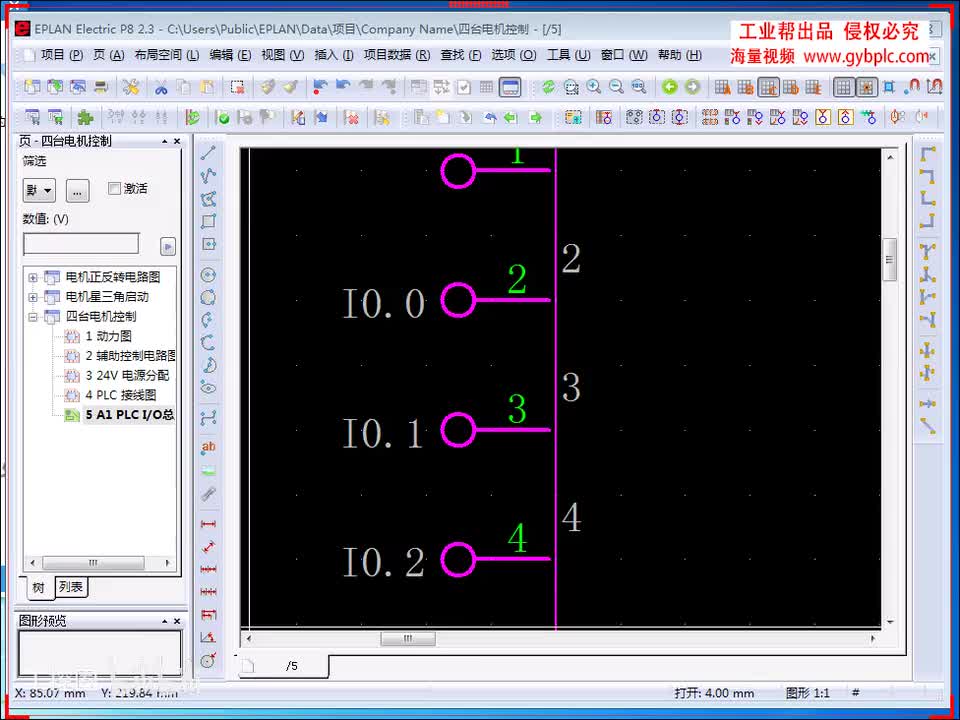Collapse the 四台电机控制 project node

click(x=33, y=317)
